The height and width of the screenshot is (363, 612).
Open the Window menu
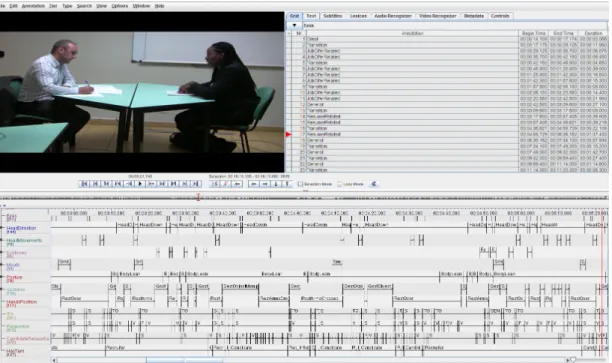pyautogui.click(x=141, y=6)
